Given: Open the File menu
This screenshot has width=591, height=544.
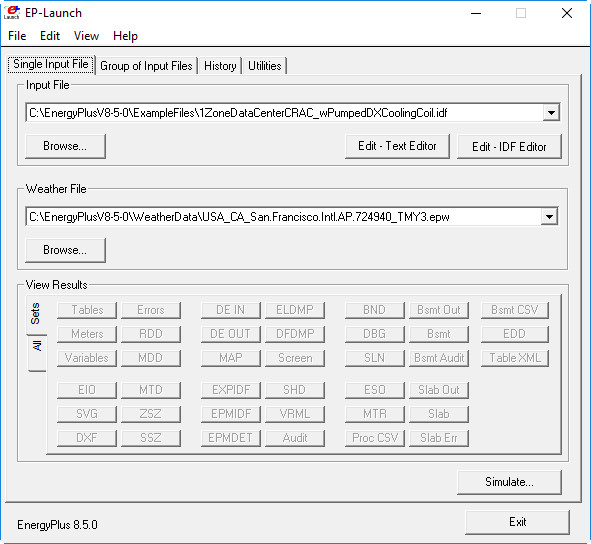Looking at the screenshot, I should coord(17,36).
